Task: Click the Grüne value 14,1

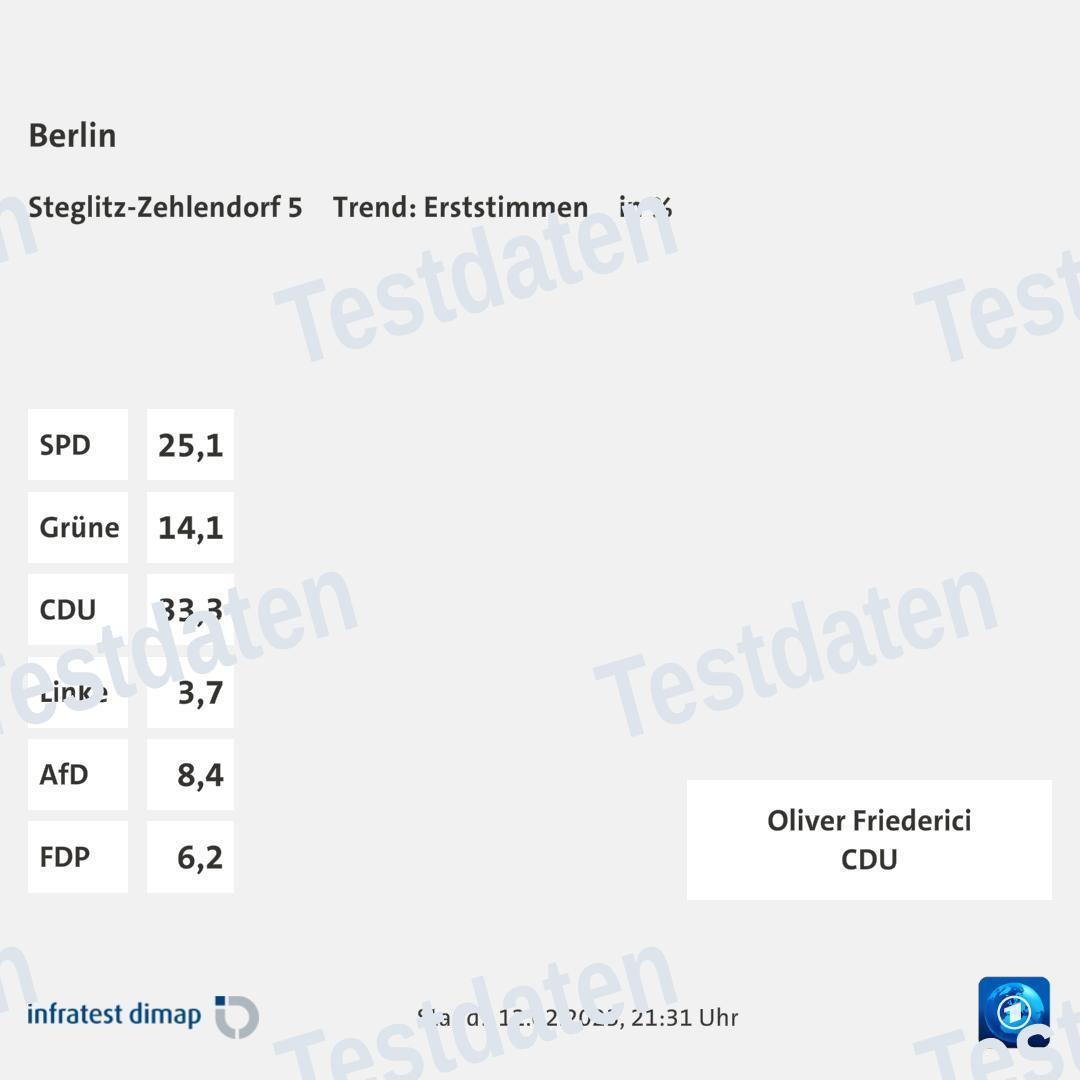Action: coord(190,527)
